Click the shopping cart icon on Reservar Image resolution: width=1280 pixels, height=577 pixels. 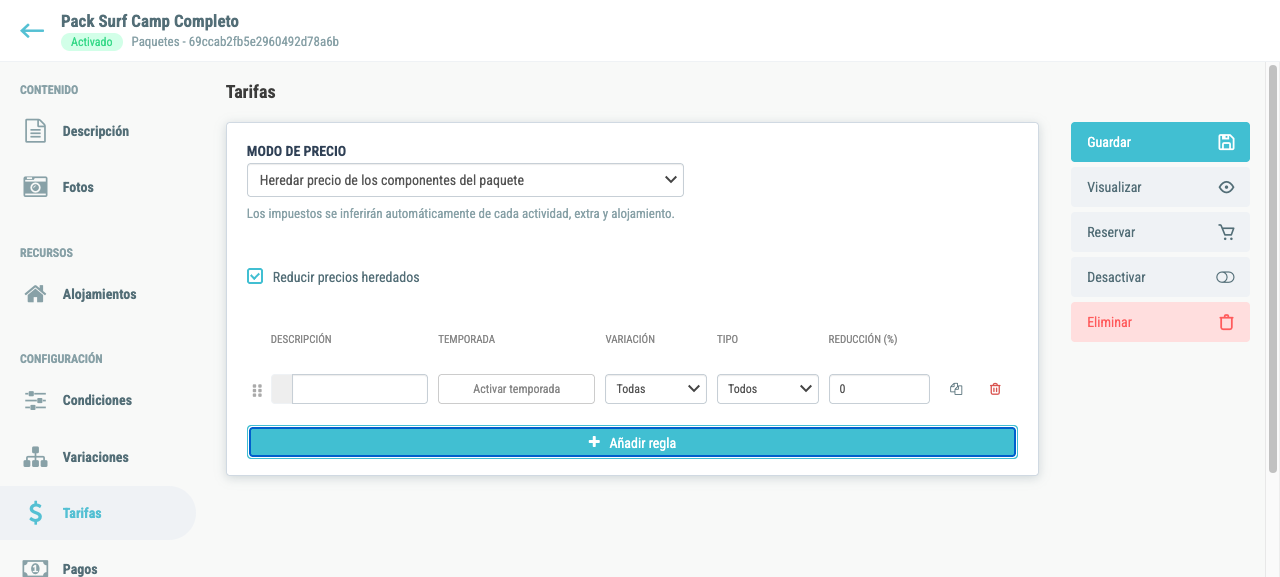pyautogui.click(x=1226, y=232)
